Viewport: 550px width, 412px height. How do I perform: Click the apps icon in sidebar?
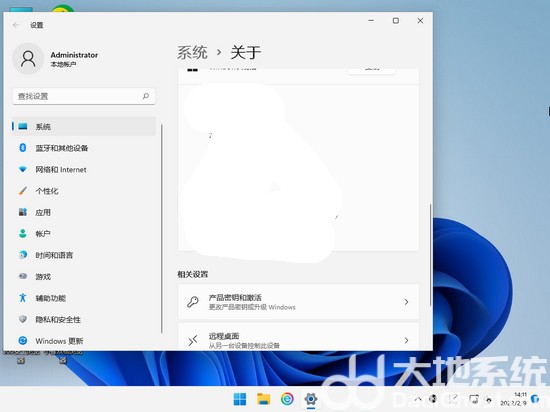click(x=23, y=212)
